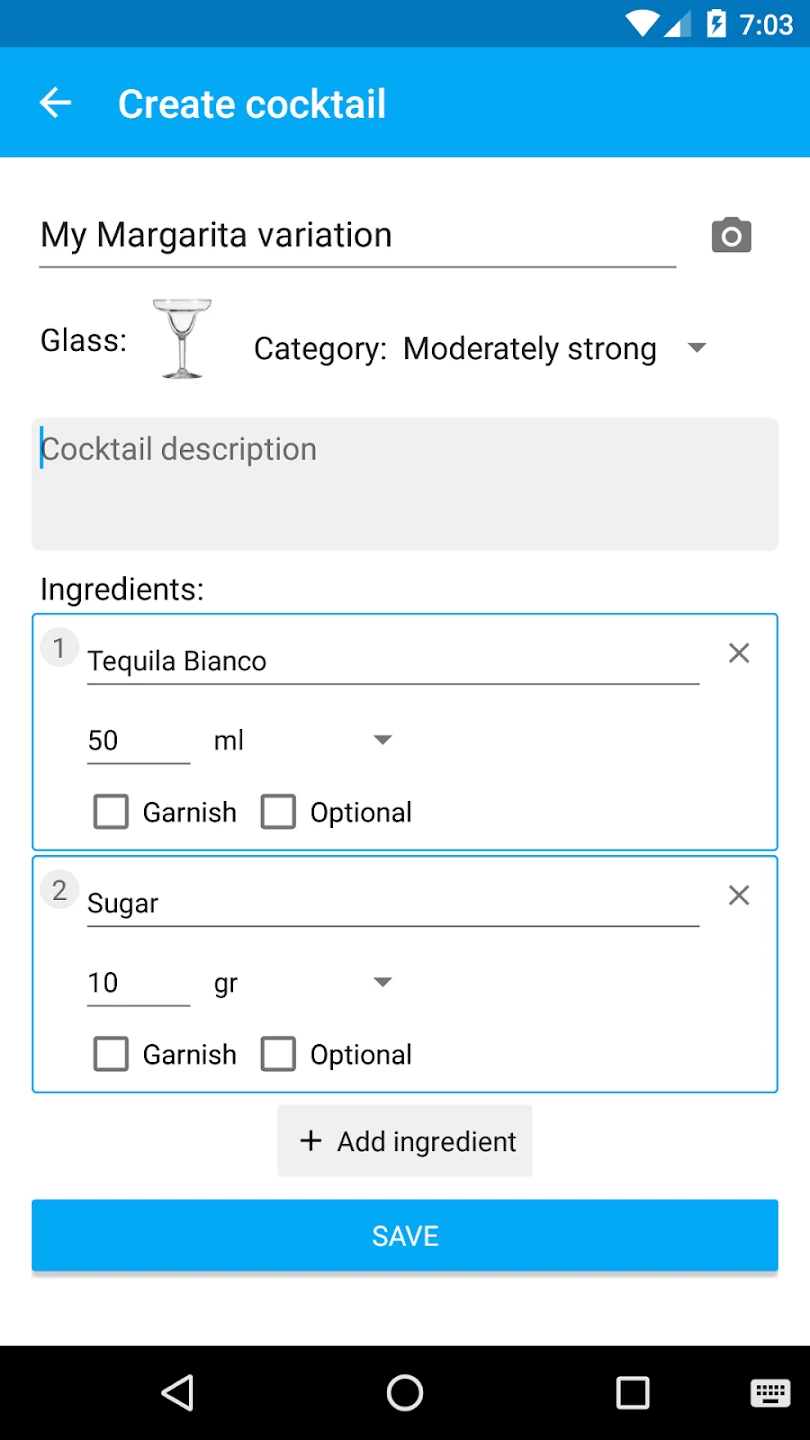Edit the cocktail name field

[357, 236]
